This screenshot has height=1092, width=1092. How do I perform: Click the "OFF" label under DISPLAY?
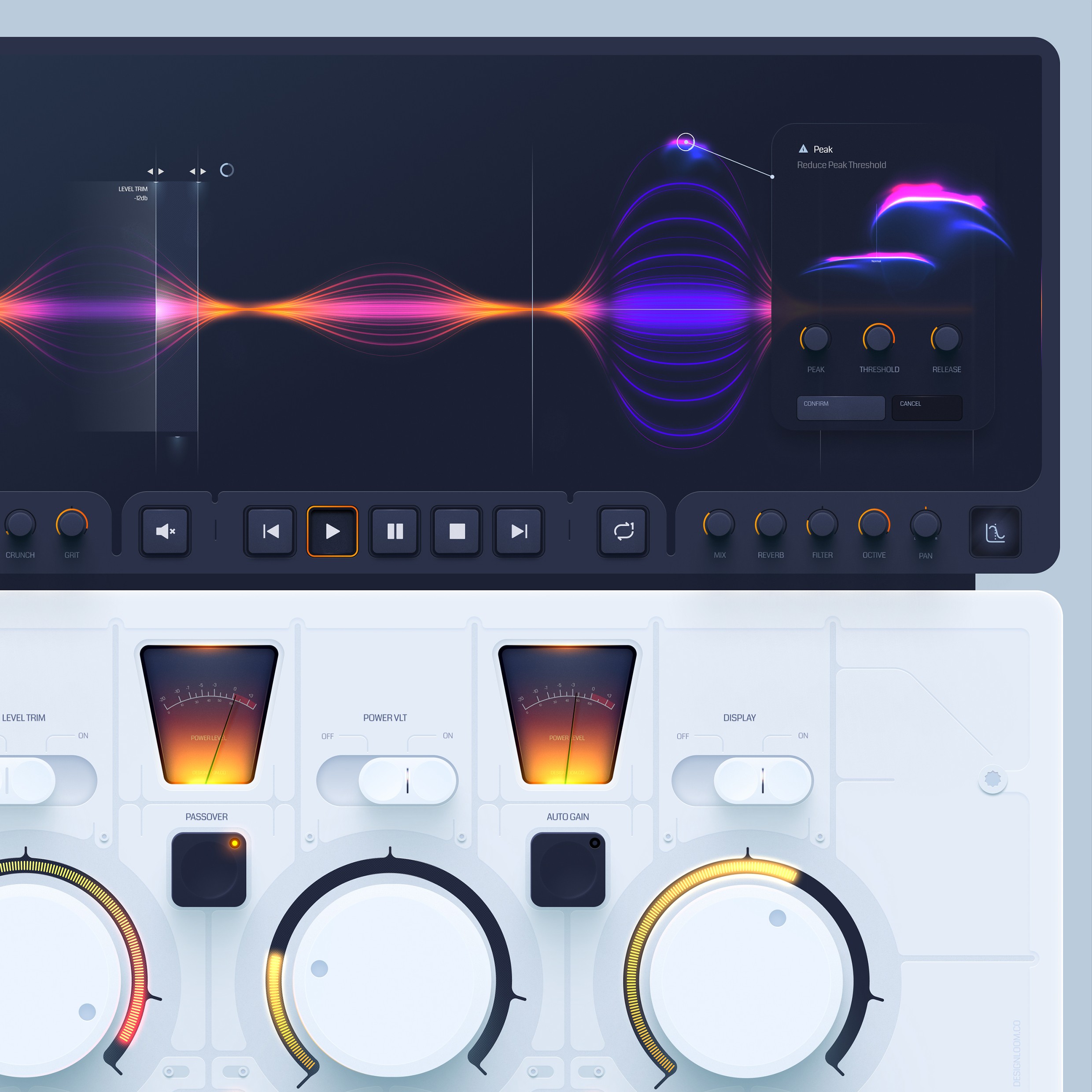[683, 737]
